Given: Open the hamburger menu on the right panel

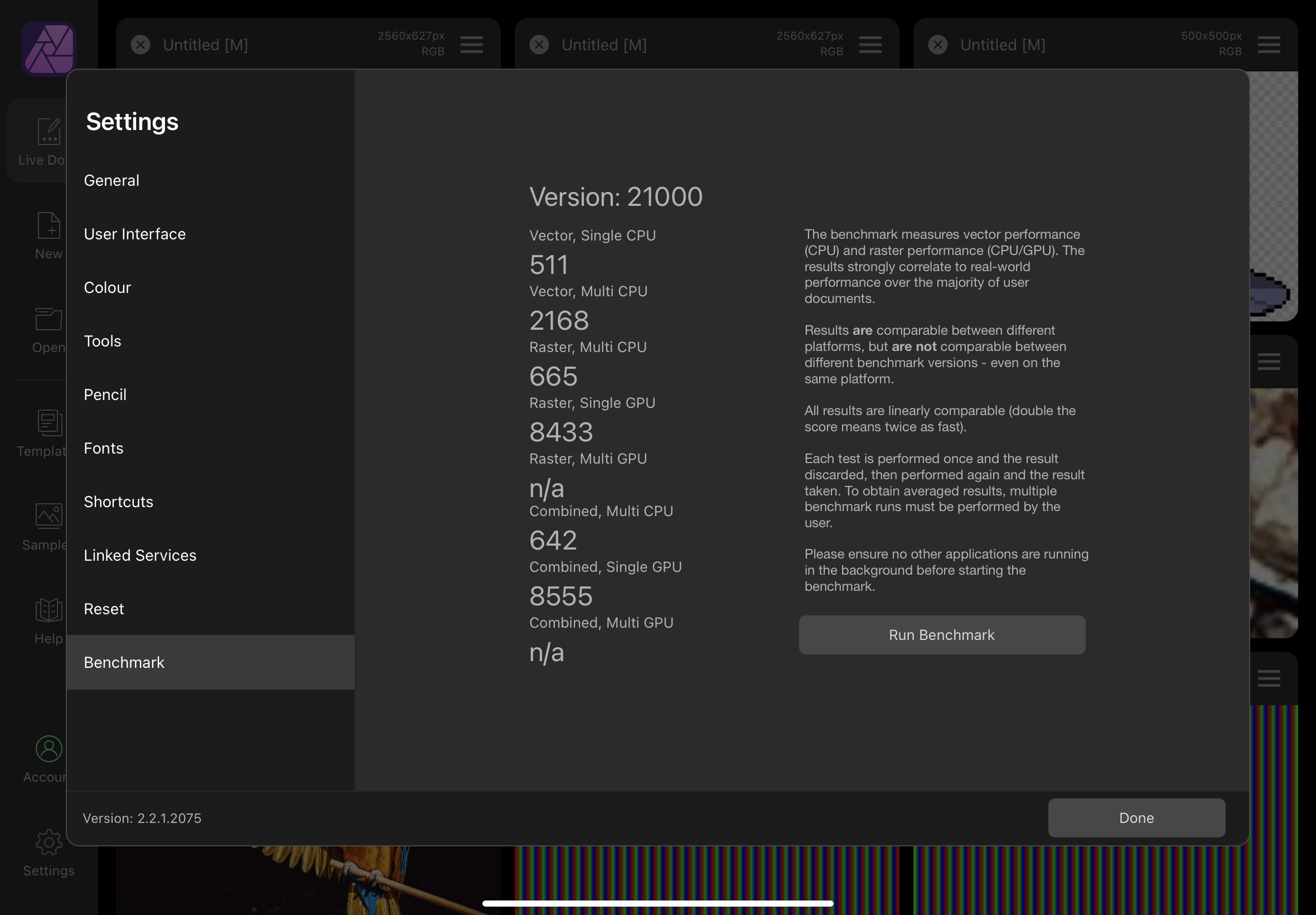Looking at the screenshot, I should pos(1269,361).
